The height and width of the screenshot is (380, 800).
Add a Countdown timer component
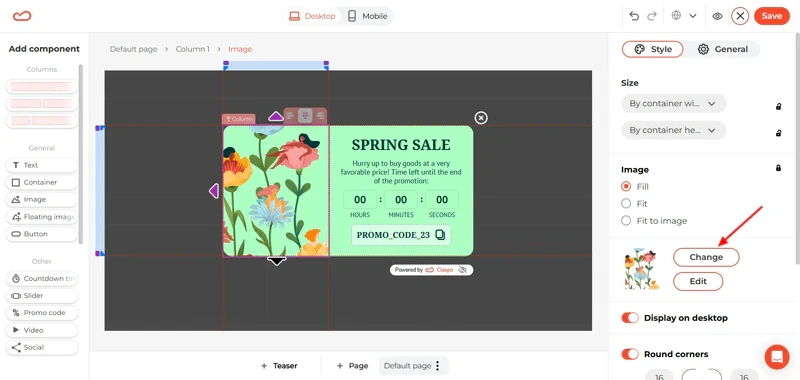pos(41,278)
